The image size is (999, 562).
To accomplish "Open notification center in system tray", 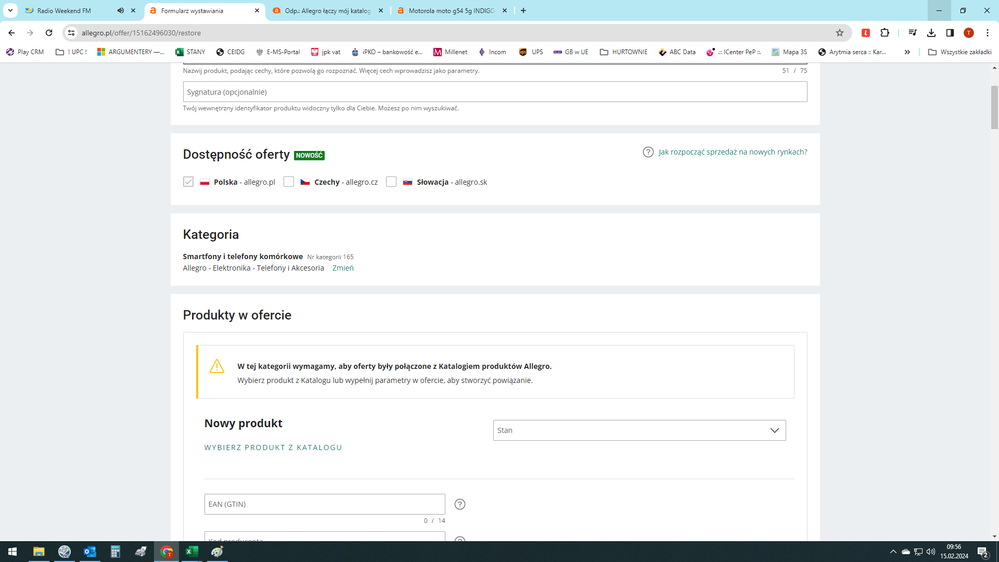I will pyautogui.click(x=983, y=551).
